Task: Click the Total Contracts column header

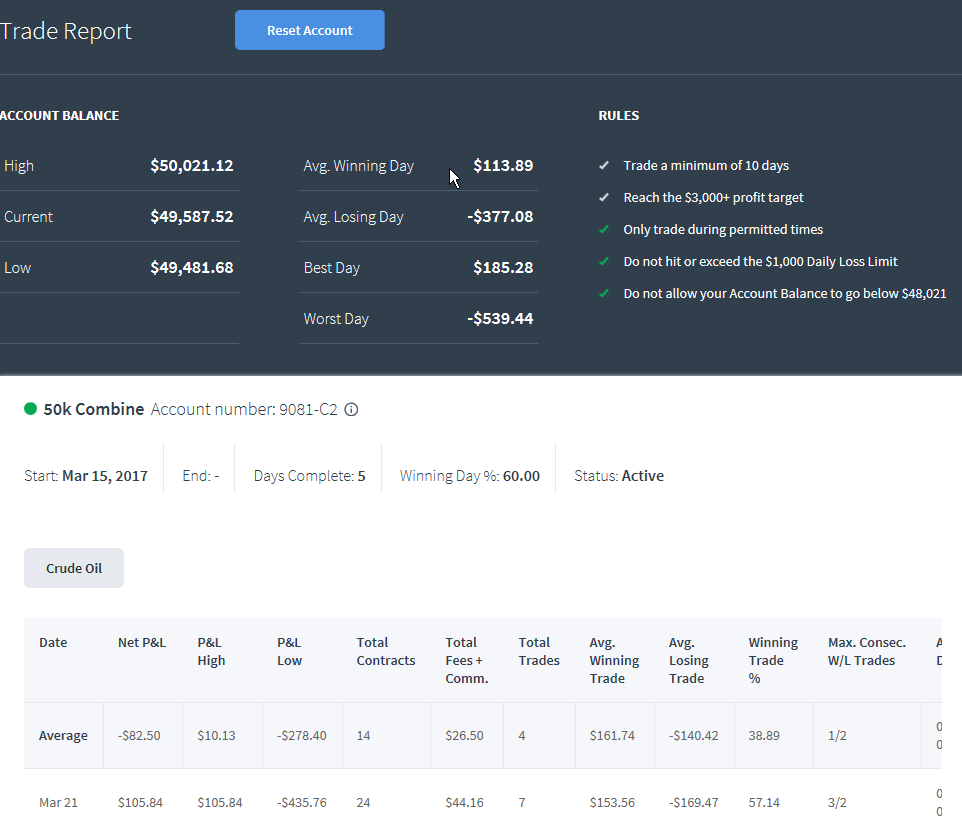Action: point(386,652)
